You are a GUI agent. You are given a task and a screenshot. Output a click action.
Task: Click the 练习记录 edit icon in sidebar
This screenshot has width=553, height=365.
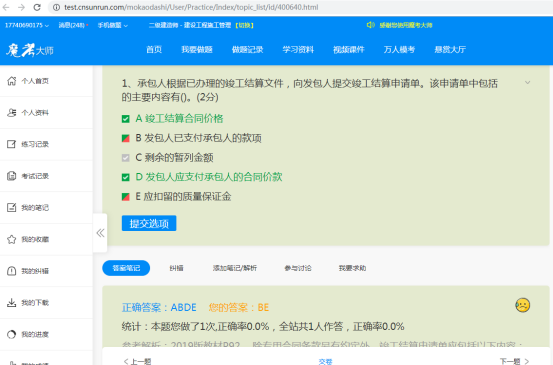click(x=12, y=144)
